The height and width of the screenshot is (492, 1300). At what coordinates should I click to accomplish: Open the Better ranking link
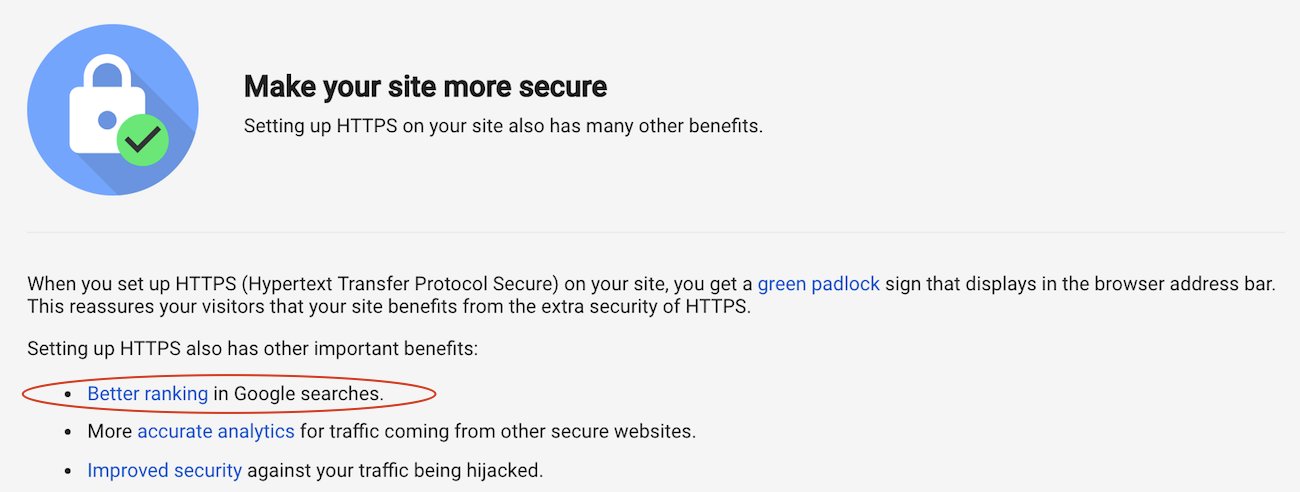click(147, 394)
